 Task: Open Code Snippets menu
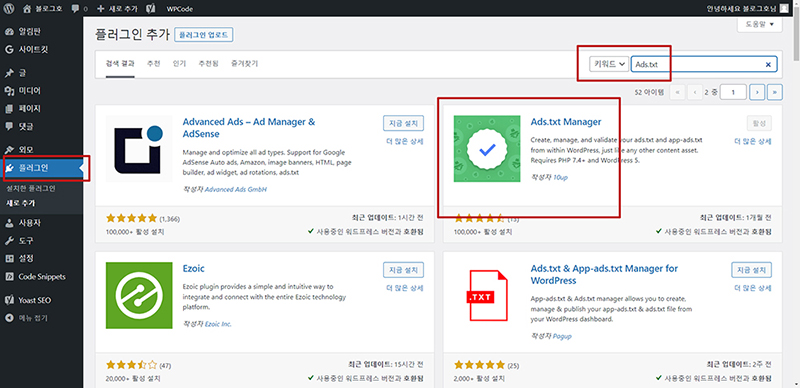tap(41, 277)
